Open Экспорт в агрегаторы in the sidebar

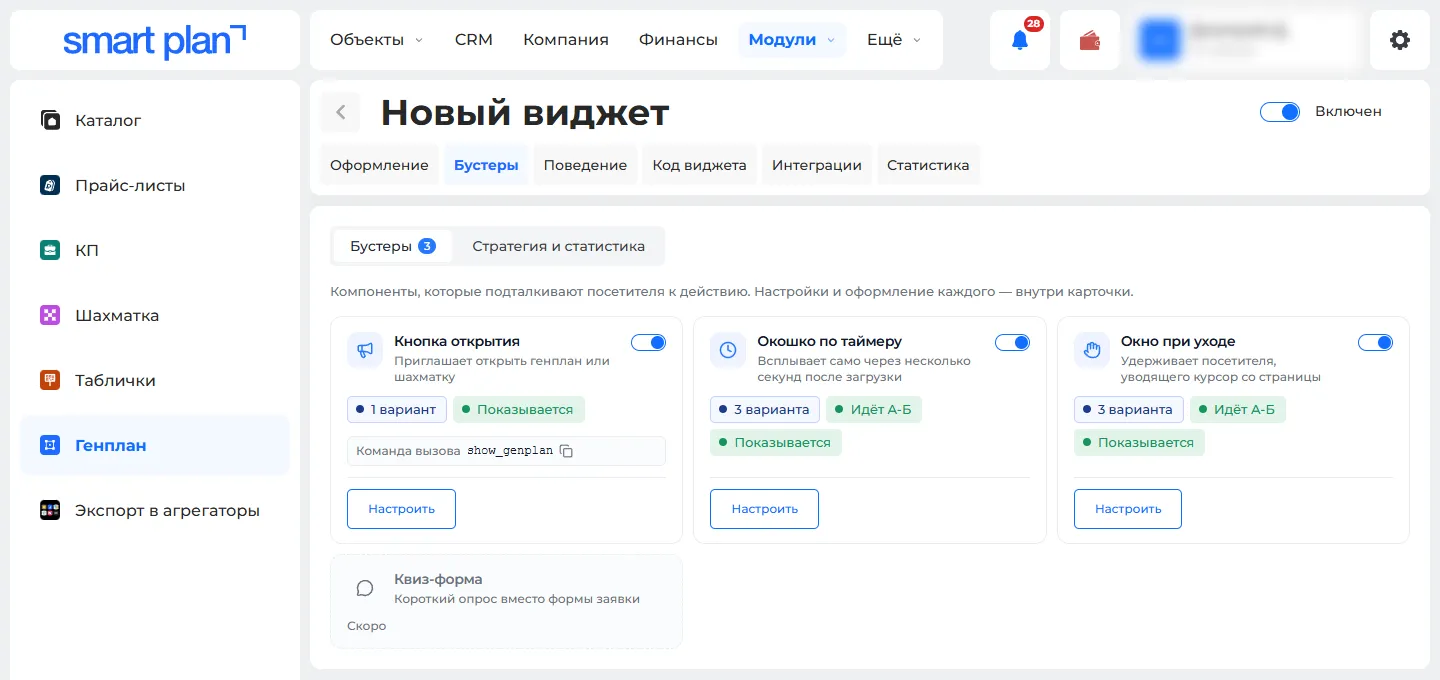click(155, 510)
